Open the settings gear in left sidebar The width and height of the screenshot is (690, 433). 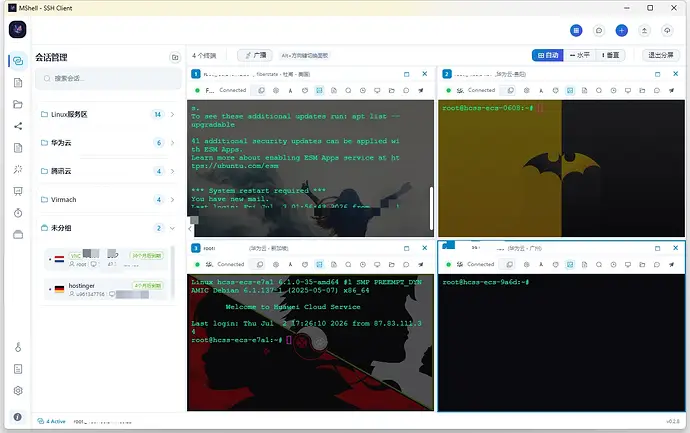pos(18,390)
